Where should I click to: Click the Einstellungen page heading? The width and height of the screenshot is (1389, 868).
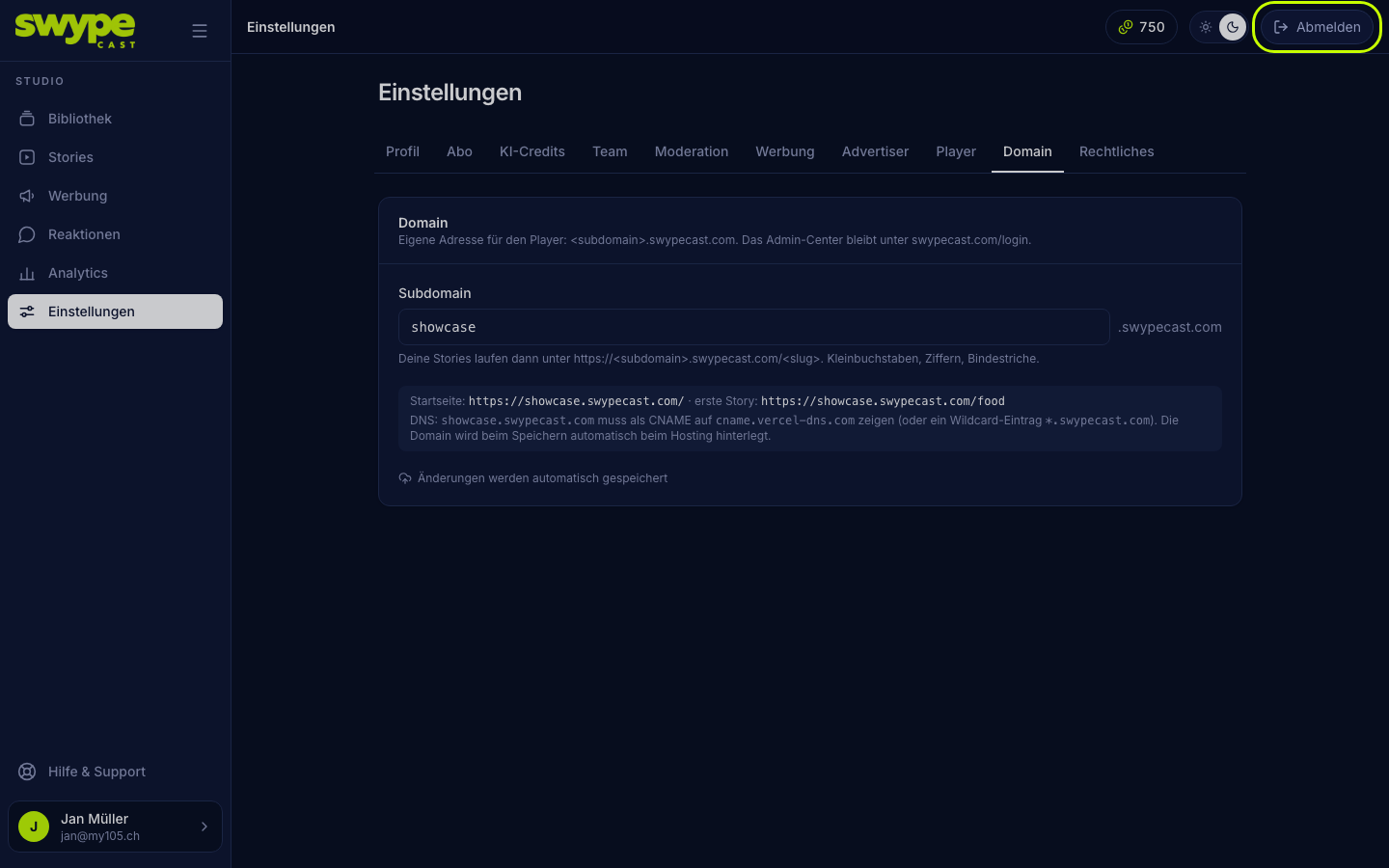click(x=449, y=93)
